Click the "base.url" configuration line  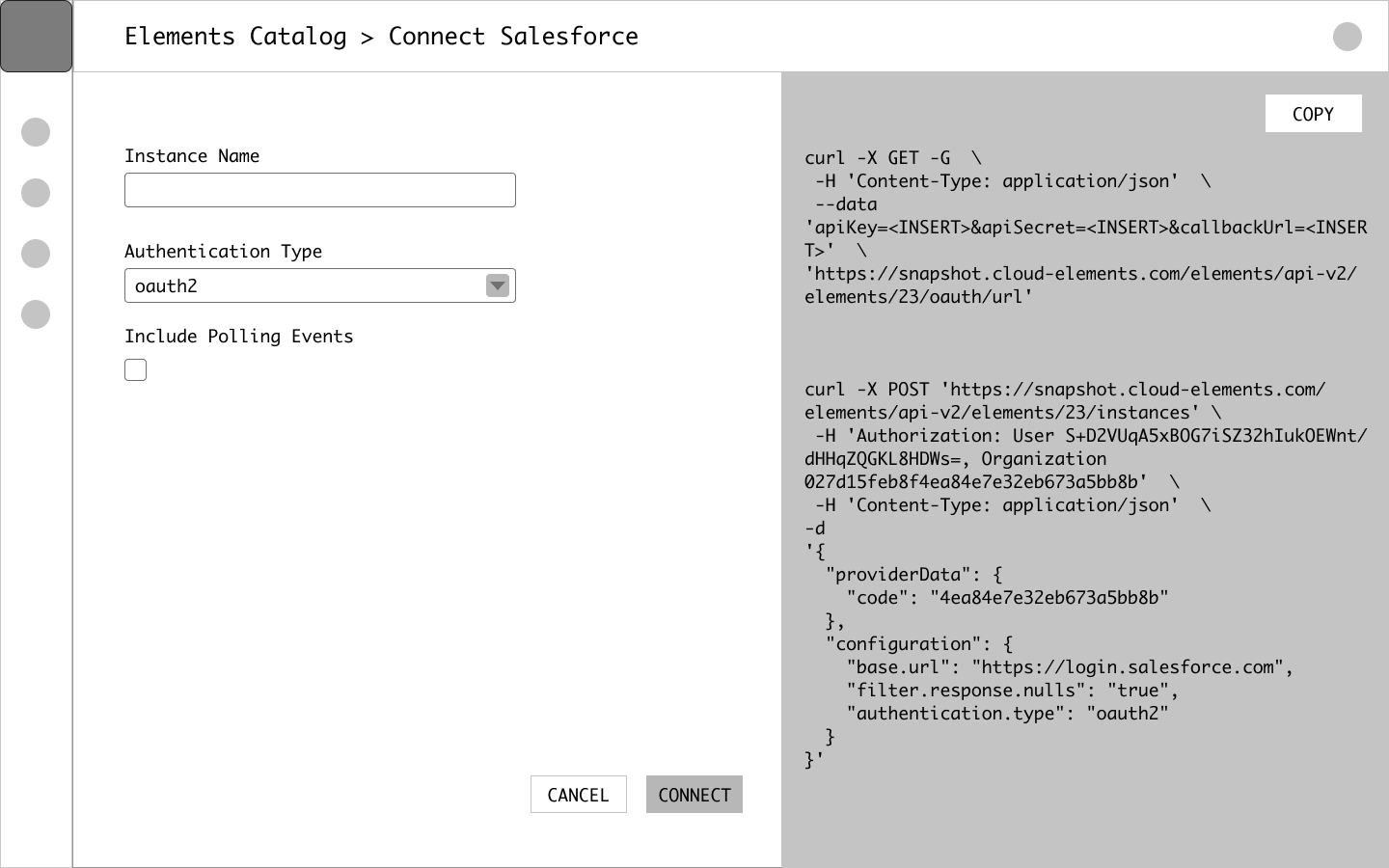coord(1070,667)
